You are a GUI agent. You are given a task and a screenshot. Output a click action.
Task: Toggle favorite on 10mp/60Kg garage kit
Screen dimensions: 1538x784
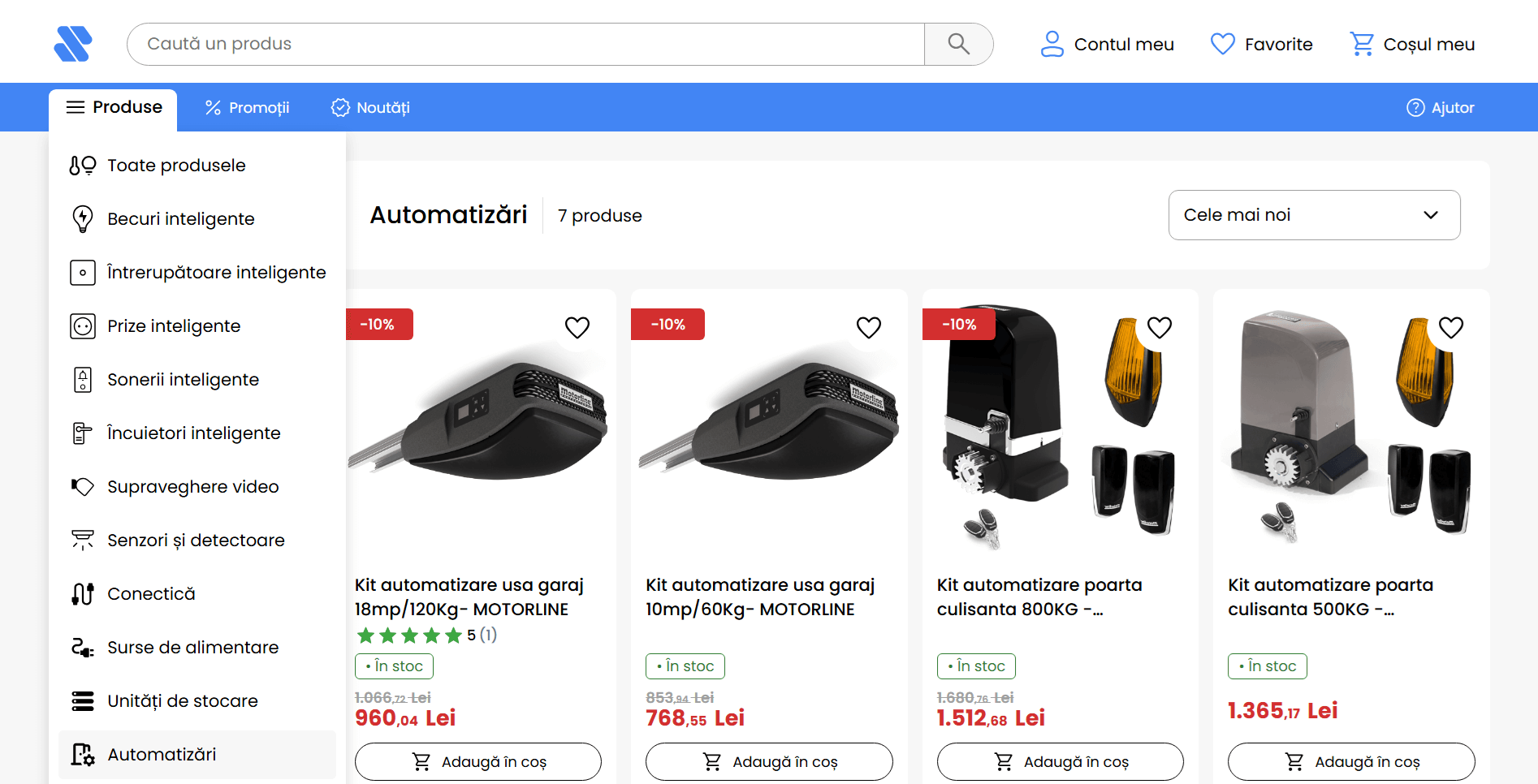click(x=869, y=328)
